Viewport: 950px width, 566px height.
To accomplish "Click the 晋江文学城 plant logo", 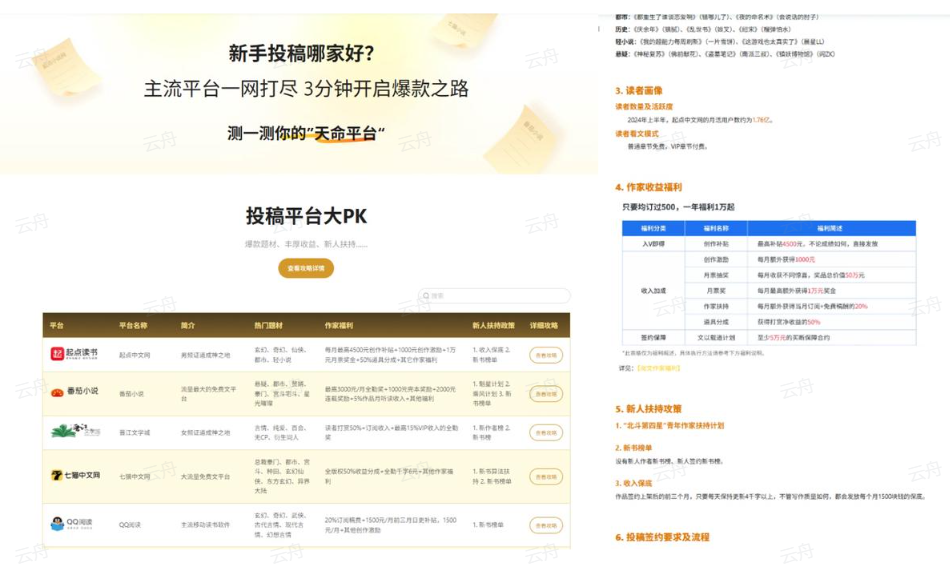I will point(75,431).
